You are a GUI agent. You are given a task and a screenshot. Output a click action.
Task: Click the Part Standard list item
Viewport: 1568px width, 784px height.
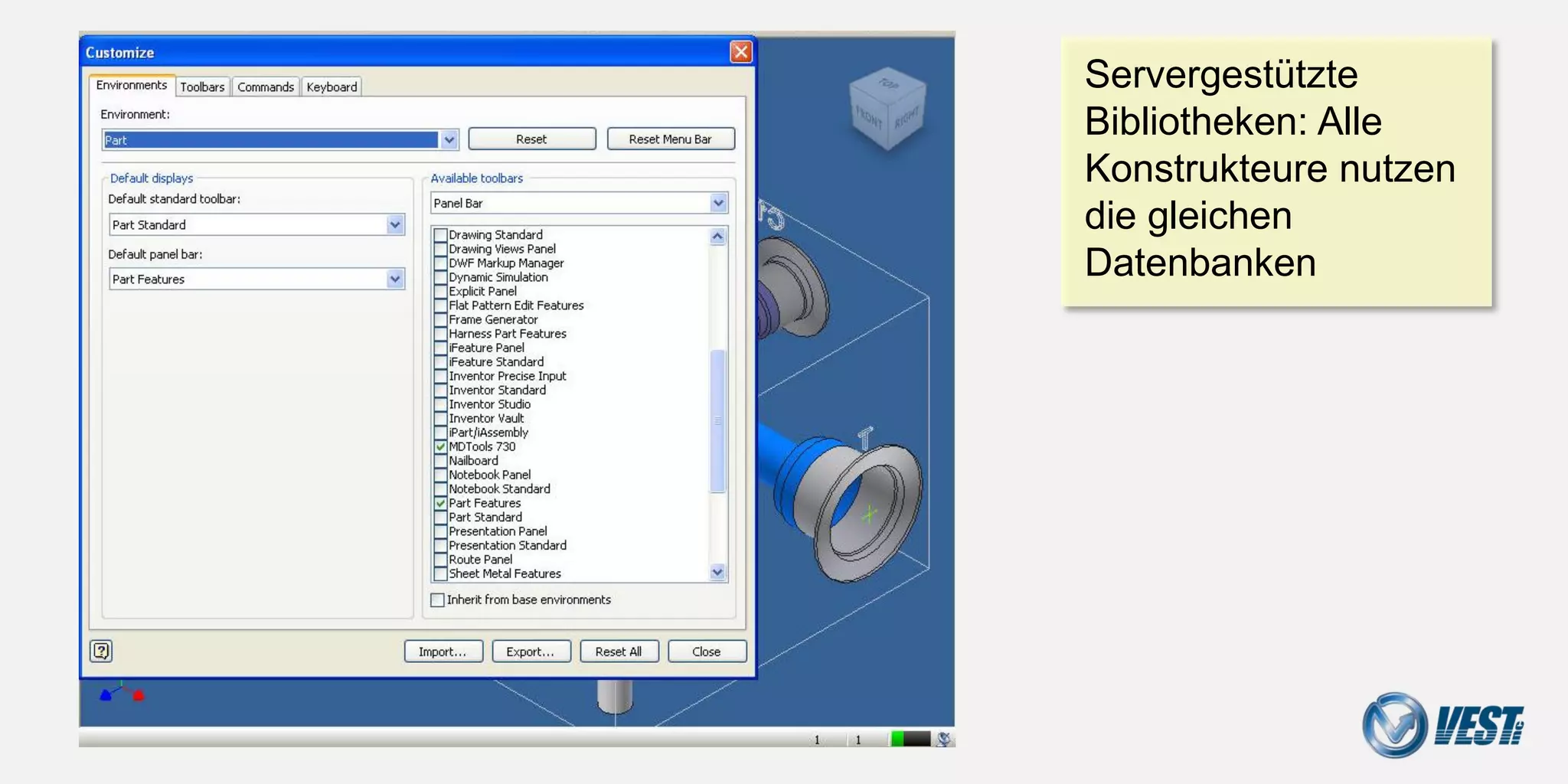pos(485,518)
